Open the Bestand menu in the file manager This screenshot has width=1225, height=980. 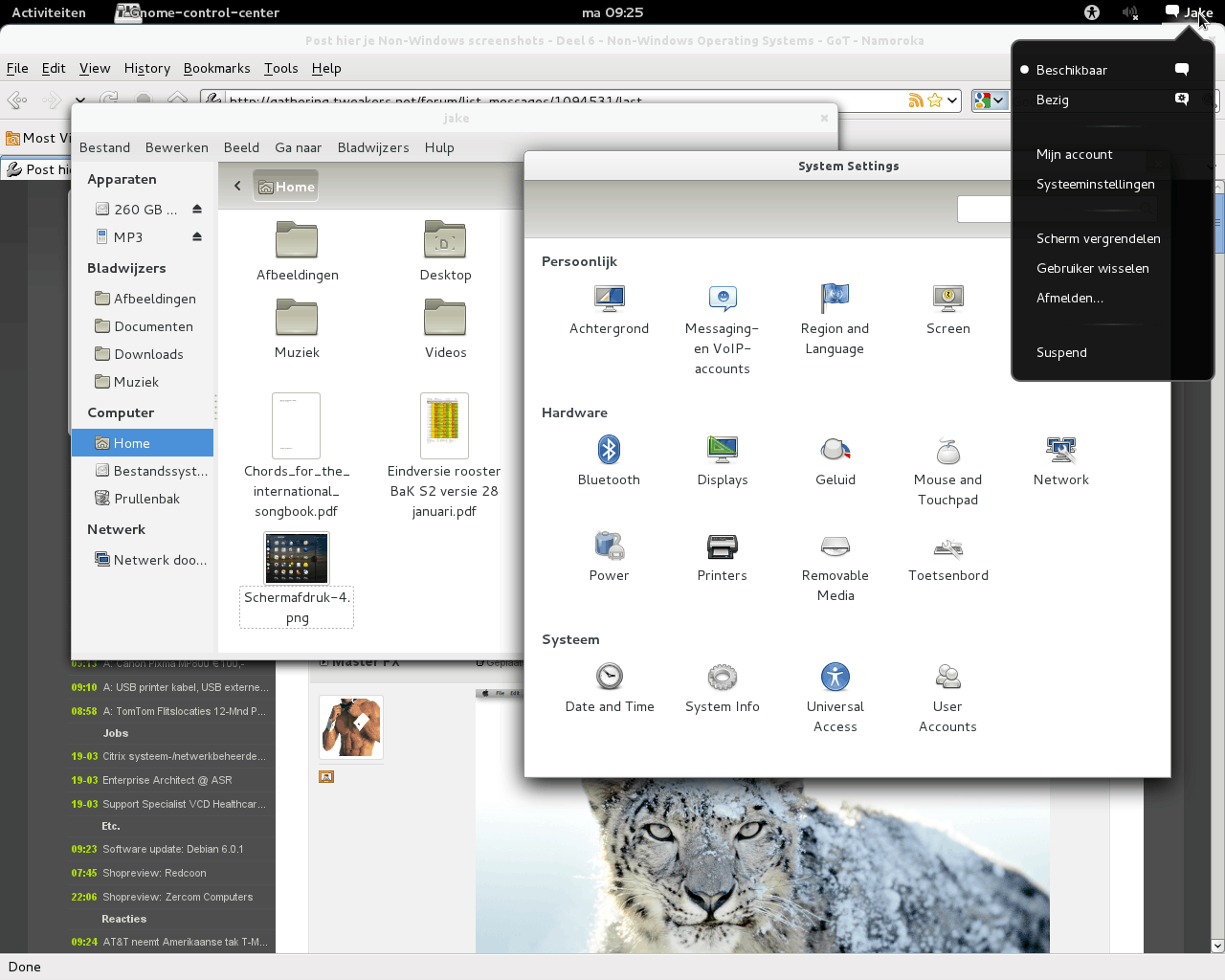click(x=104, y=147)
